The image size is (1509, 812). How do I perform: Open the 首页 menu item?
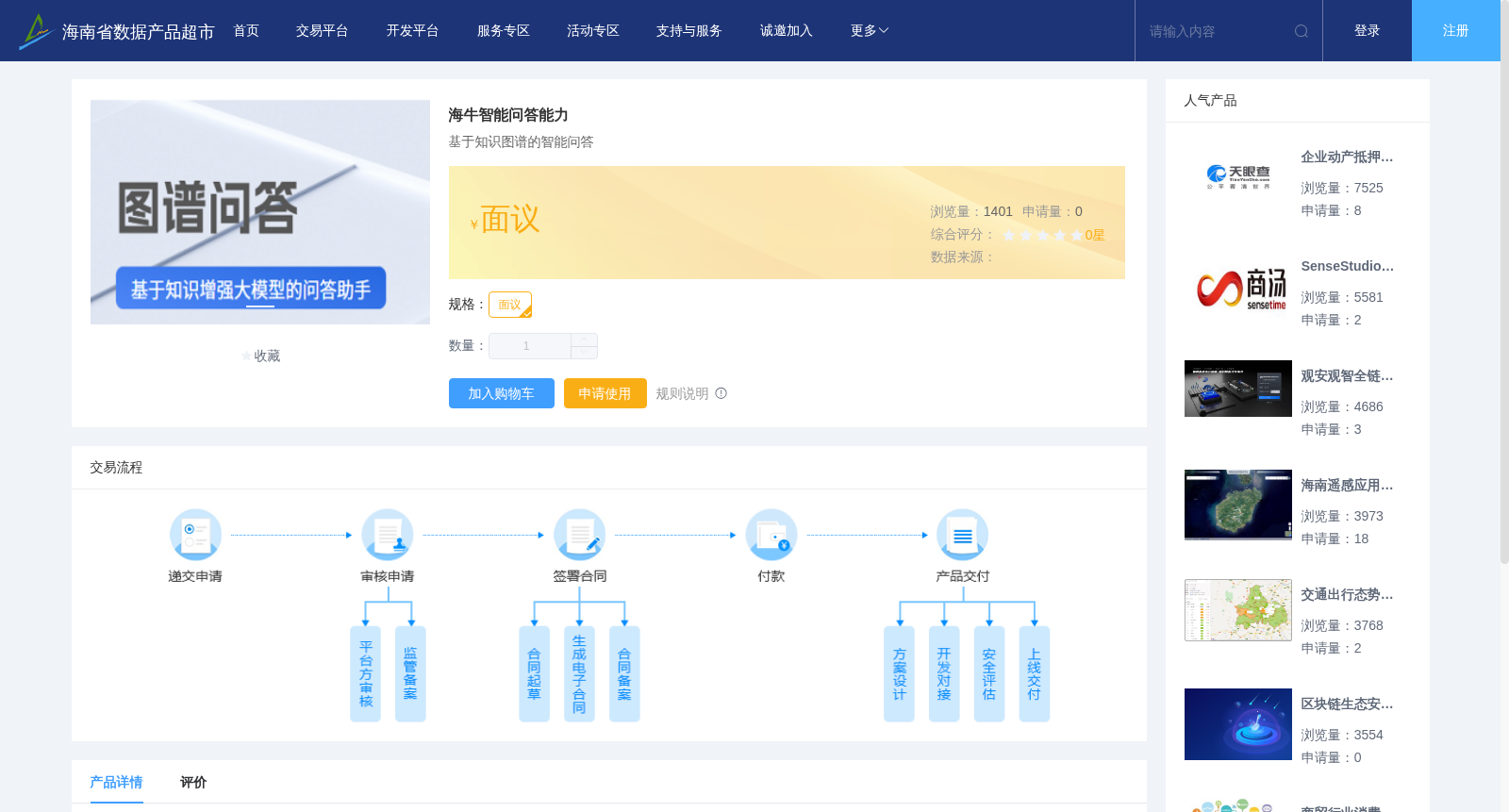246,31
